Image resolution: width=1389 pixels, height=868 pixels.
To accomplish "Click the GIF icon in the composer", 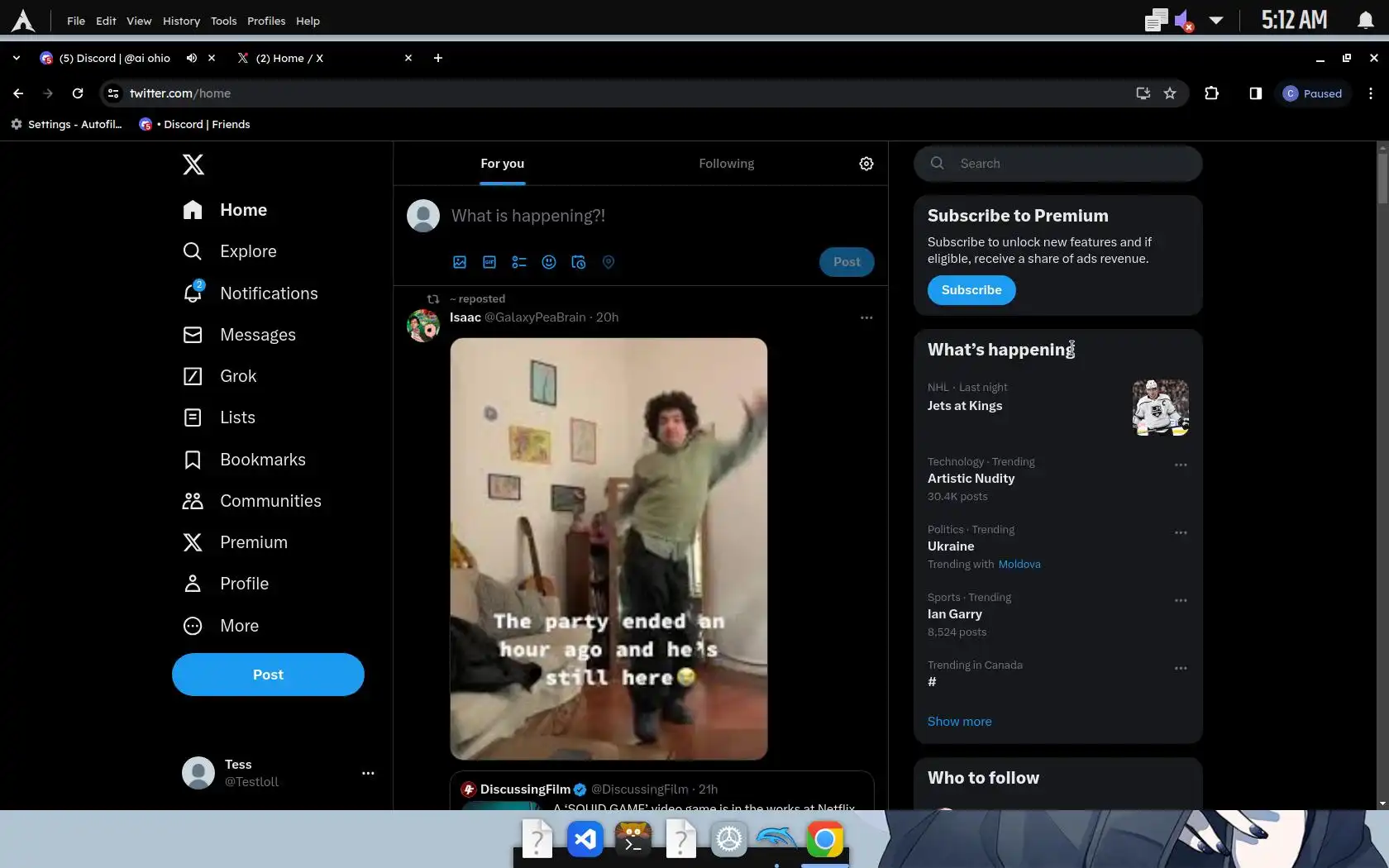I will point(489,262).
